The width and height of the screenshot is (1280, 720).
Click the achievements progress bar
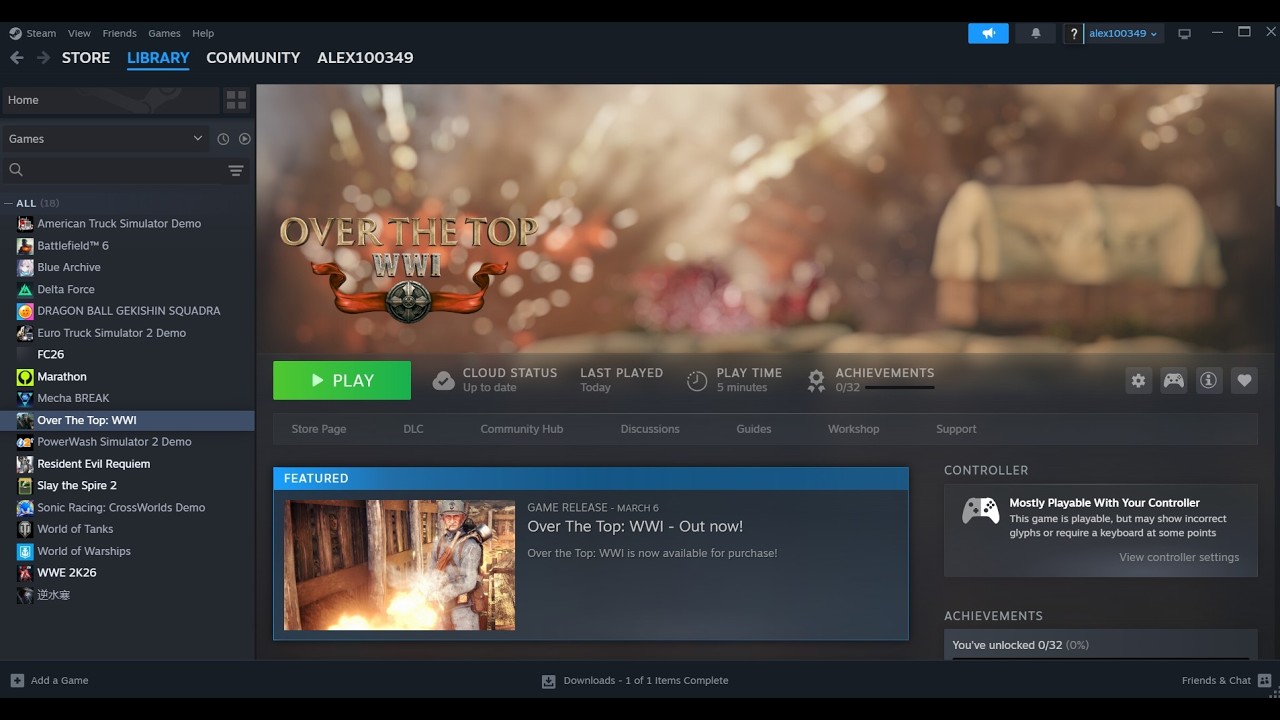click(899, 387)
